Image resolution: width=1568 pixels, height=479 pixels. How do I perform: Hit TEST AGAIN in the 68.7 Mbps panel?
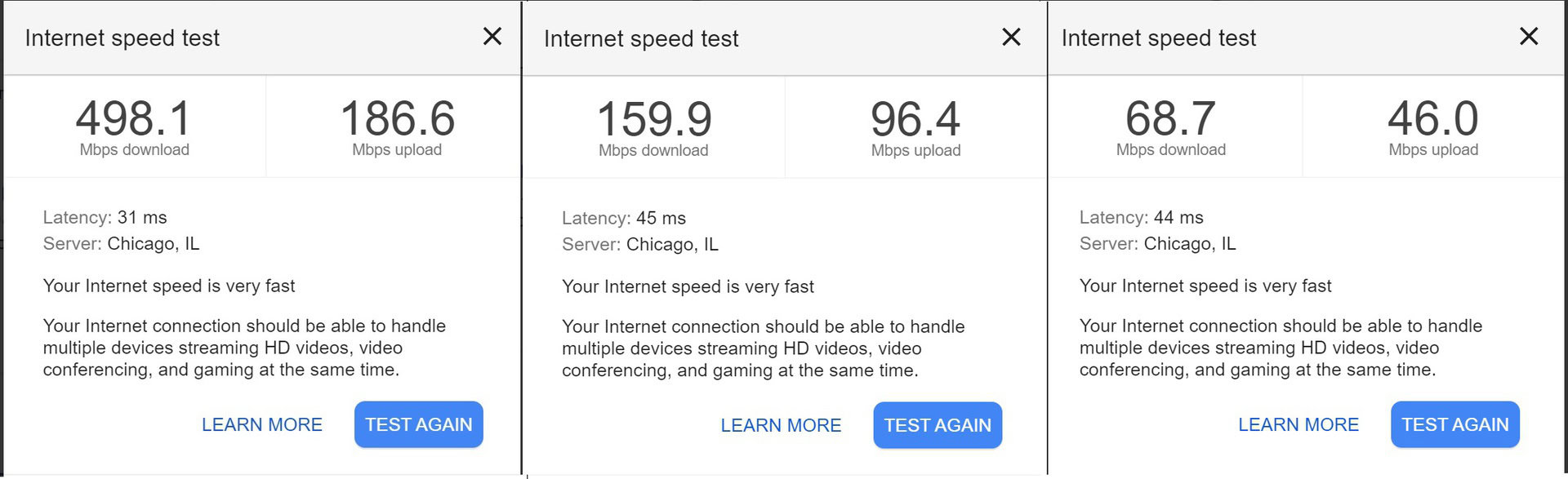pyautogui.click(x=1454, y=424)
